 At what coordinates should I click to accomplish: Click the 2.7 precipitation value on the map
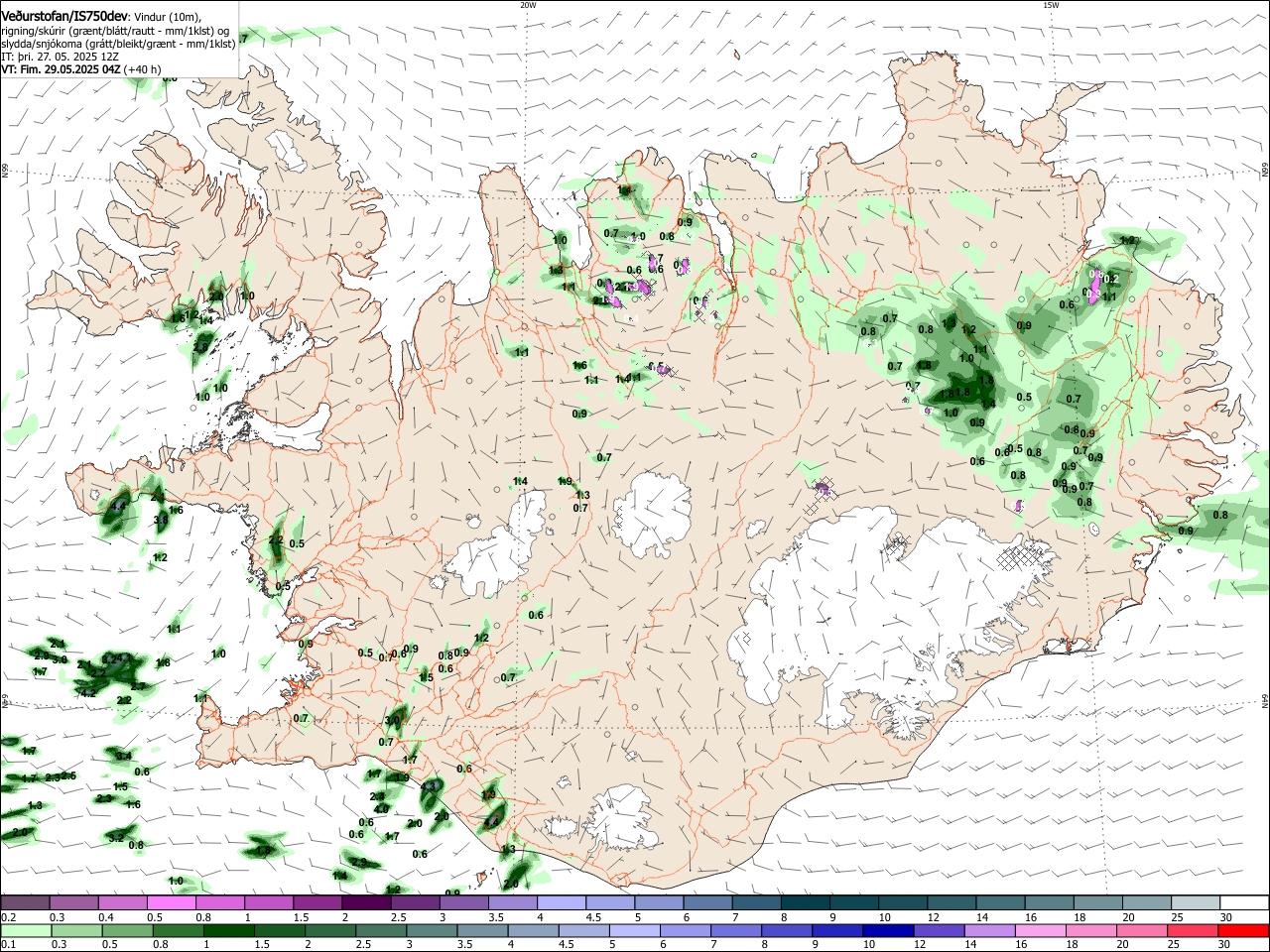point(138,686)
